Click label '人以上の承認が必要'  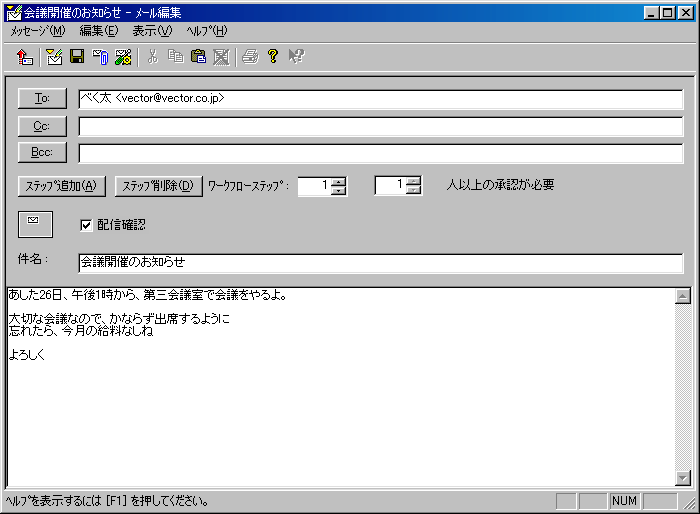coord(500,185)
